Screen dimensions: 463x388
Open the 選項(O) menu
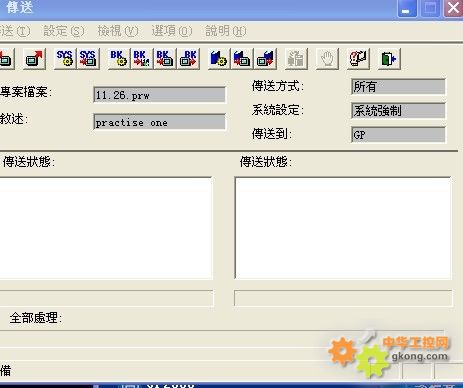(172, 31)
